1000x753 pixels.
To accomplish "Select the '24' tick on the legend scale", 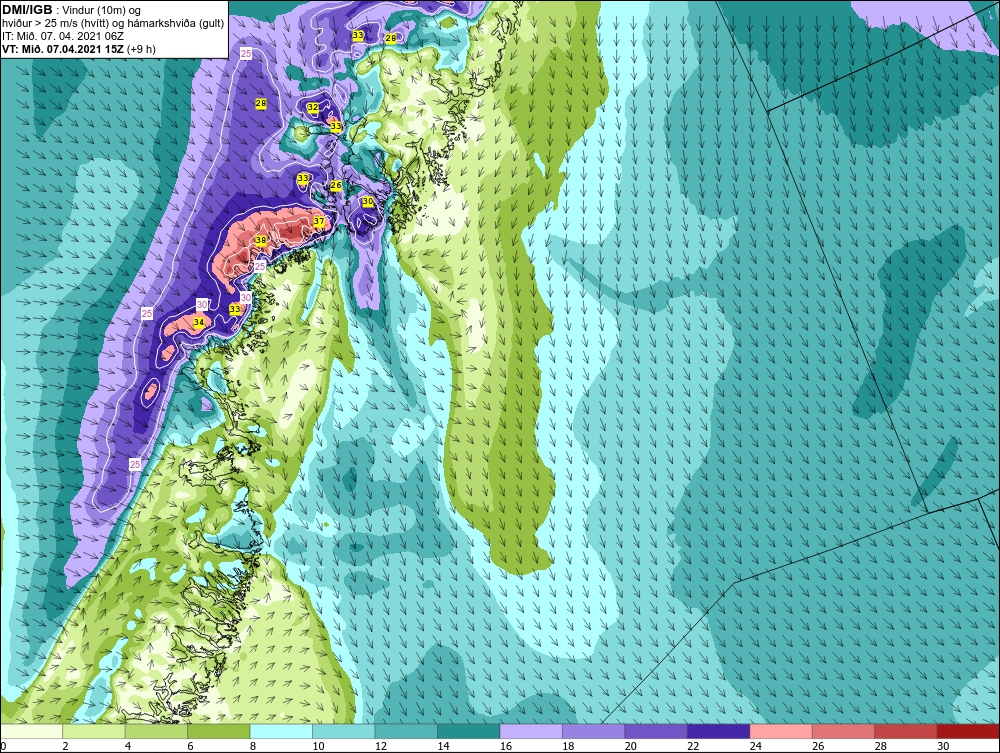I will point(756,746).
